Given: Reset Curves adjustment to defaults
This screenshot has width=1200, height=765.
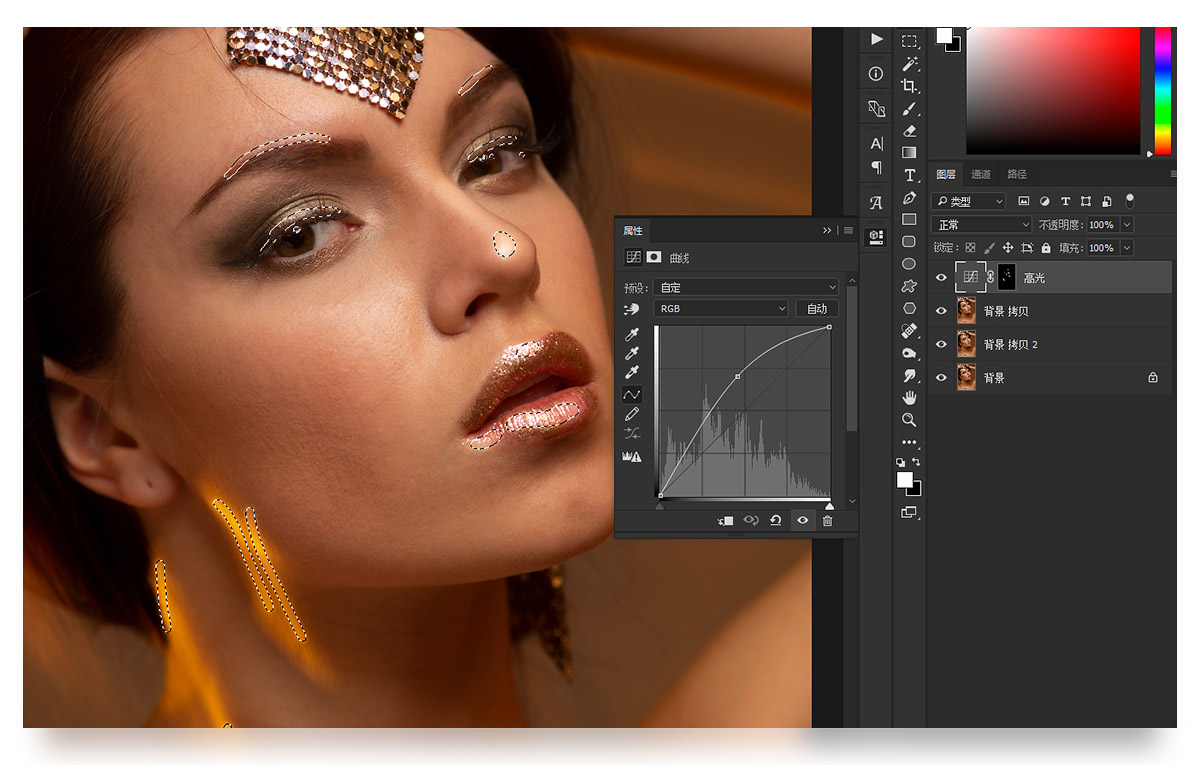Looking at the screenshot, I should 775,520.
